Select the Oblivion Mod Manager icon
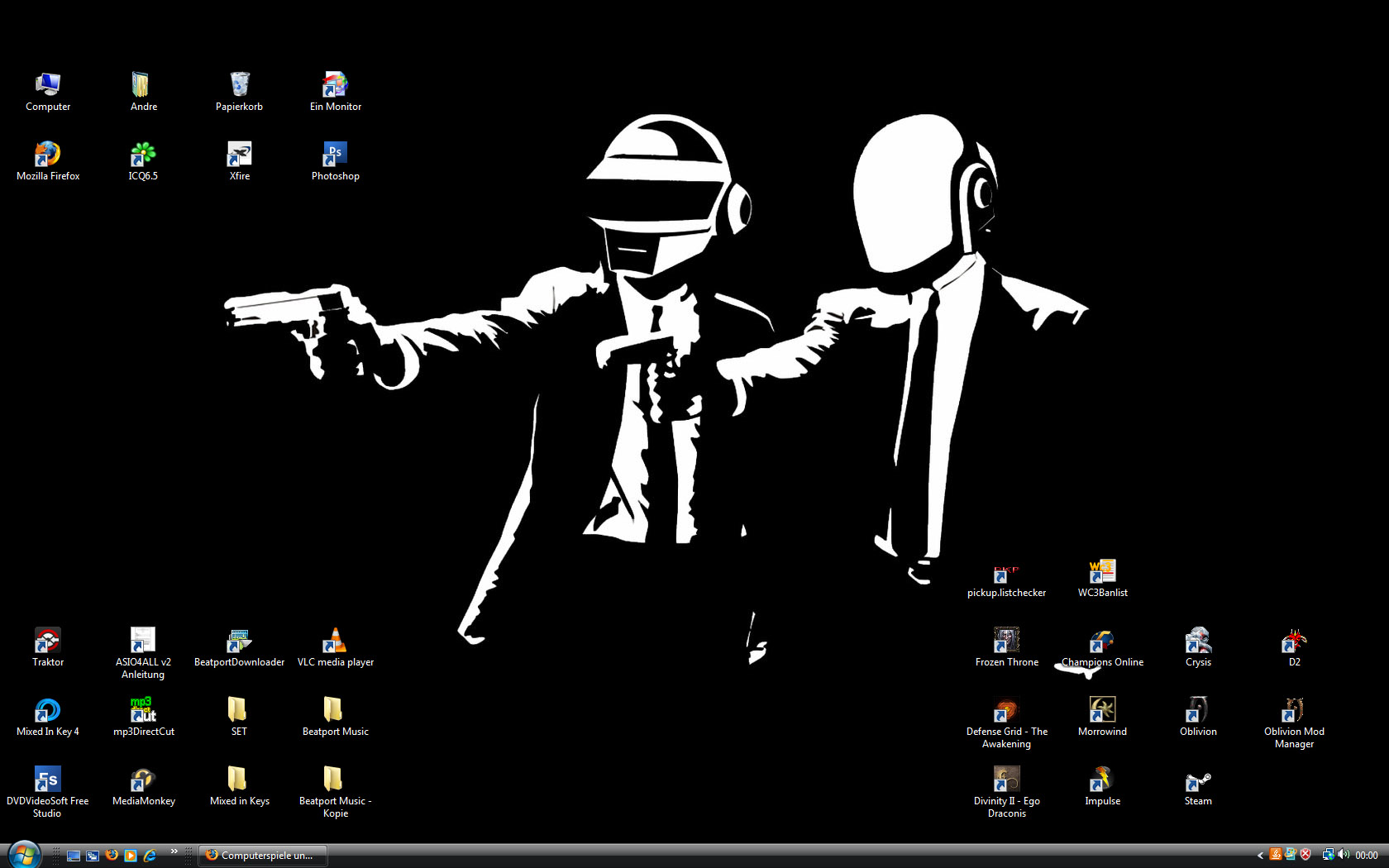1389x868 pixels. pyautogui.click(x=1294, y=723)
